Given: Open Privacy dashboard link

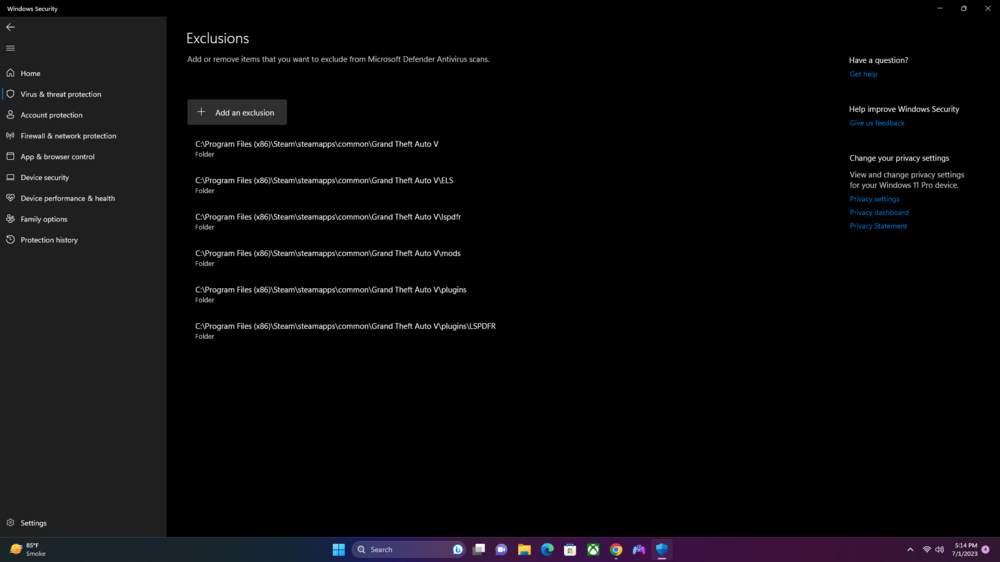Looking at the screenshot, I should pyautogui.click(x=879, y=212).
